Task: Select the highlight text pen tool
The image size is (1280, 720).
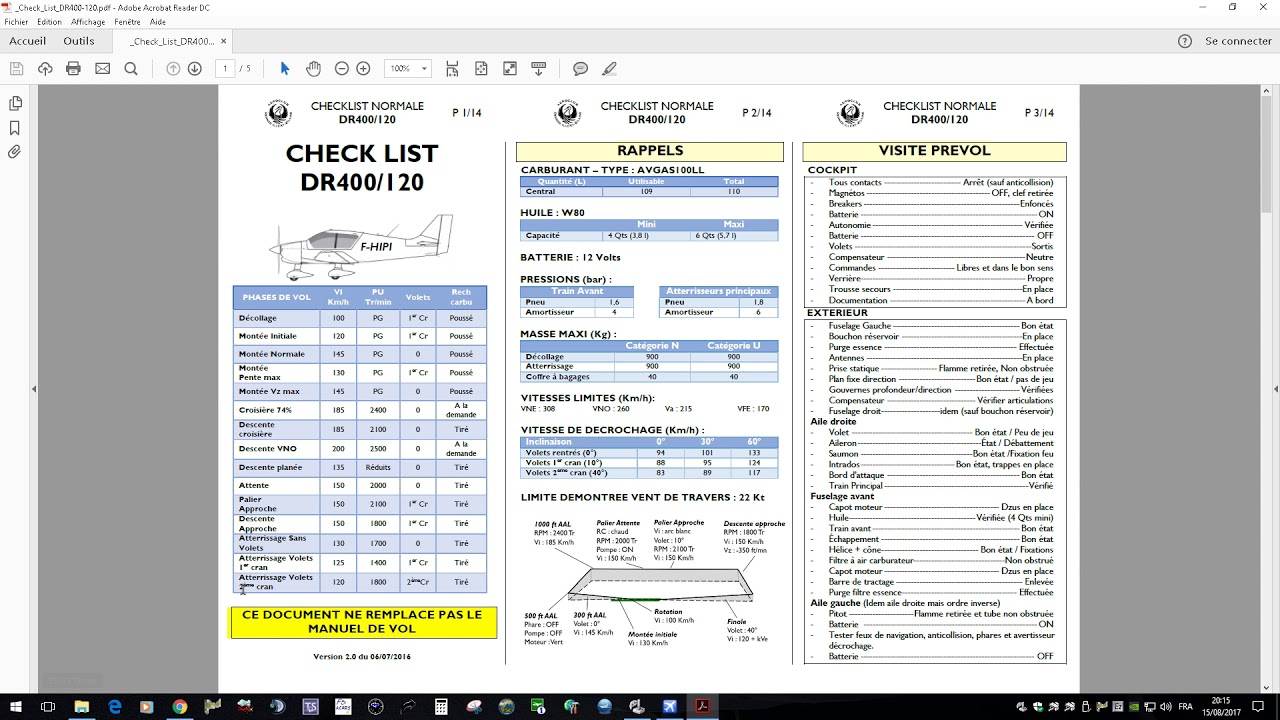Action: (609, 69)
